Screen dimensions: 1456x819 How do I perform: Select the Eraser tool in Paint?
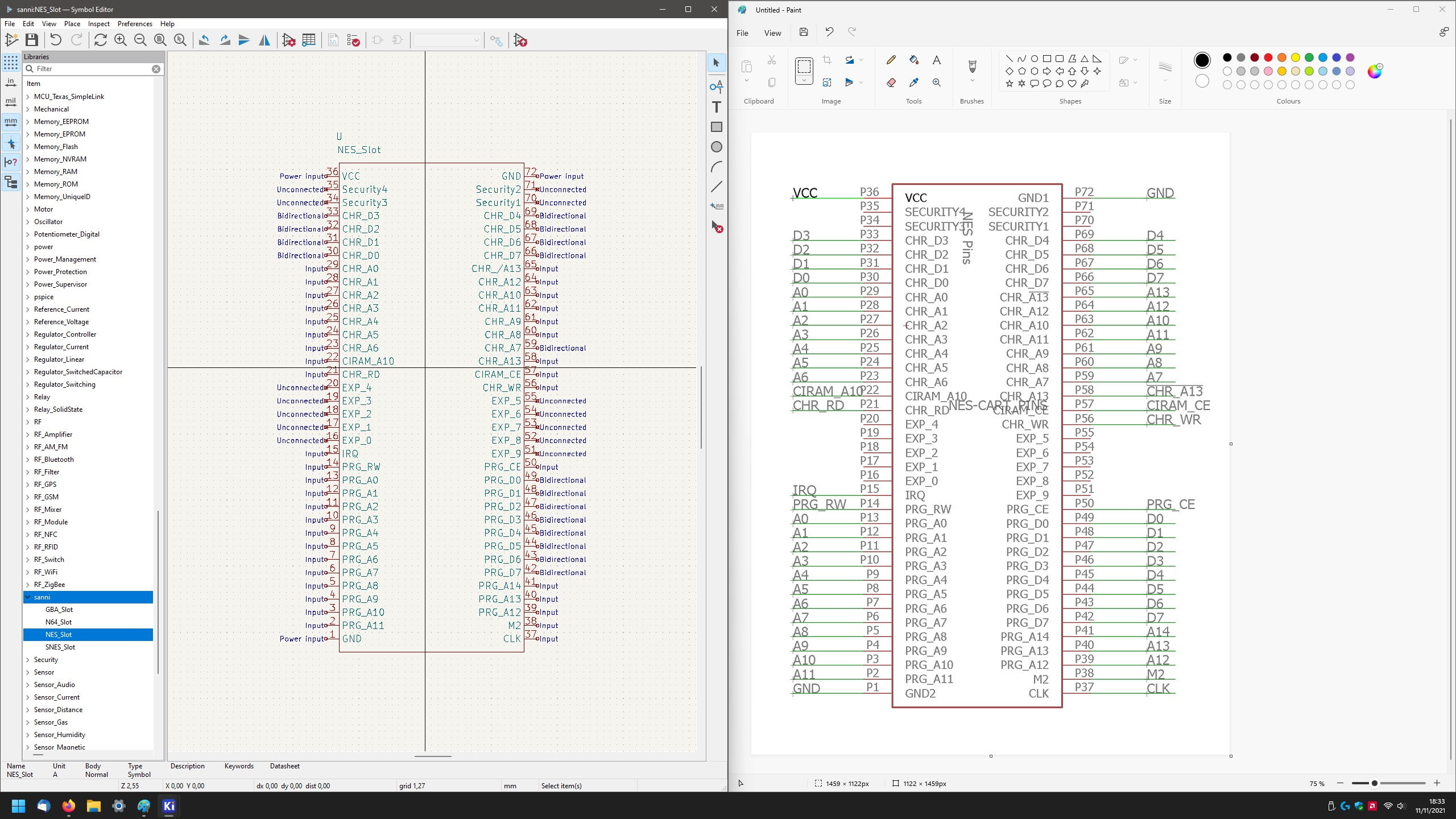tap(891, 82)
